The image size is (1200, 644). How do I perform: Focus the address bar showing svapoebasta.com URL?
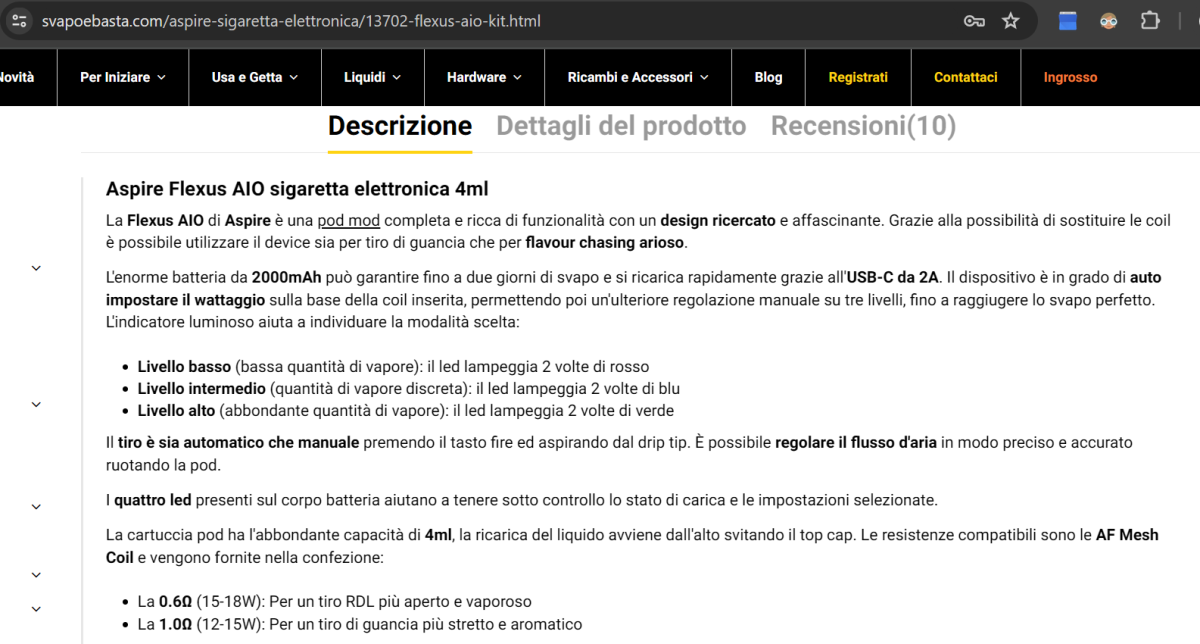click(291, 20)
